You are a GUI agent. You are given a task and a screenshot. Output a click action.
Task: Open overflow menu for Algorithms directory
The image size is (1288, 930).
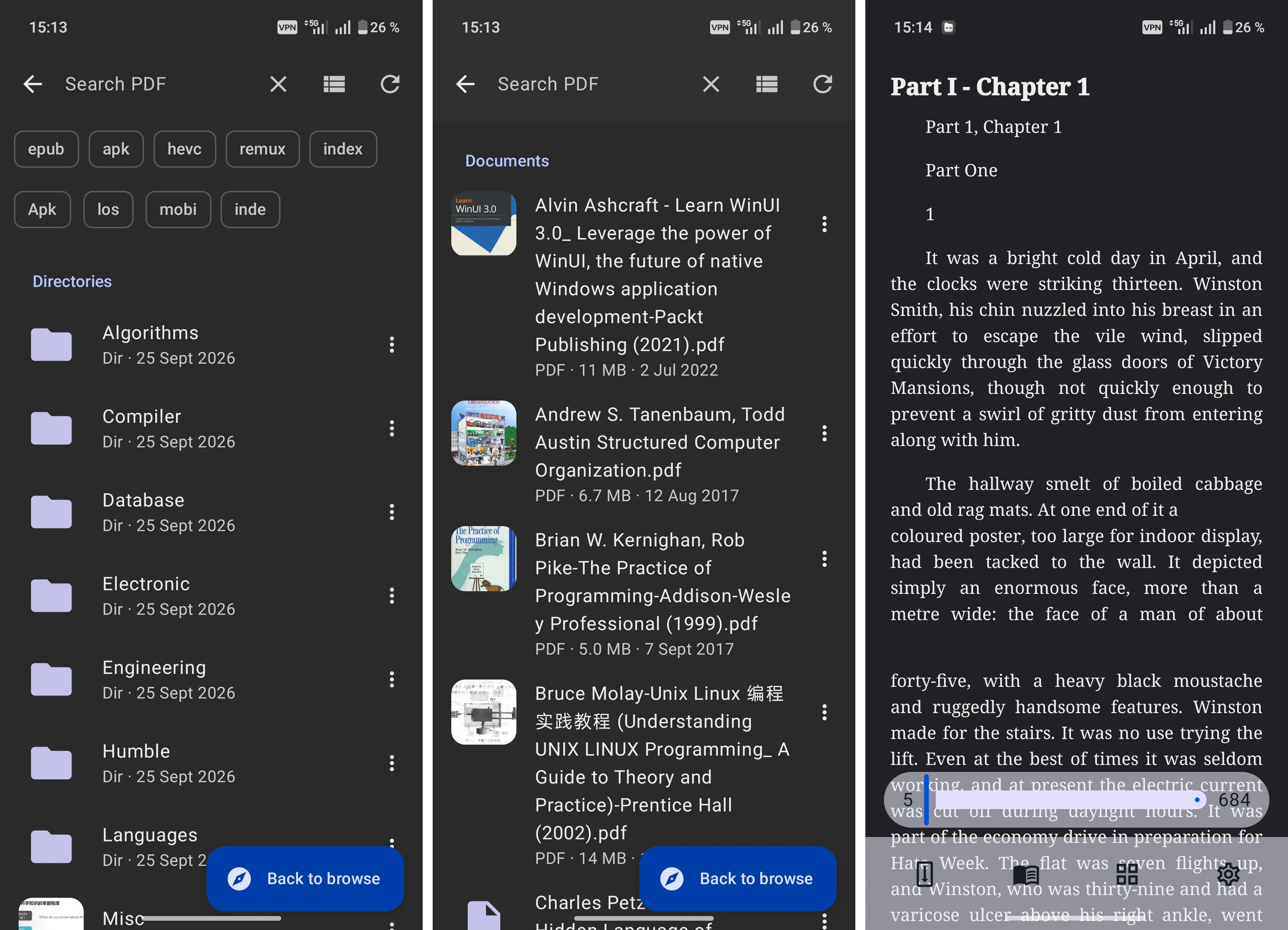click(392, 345)
